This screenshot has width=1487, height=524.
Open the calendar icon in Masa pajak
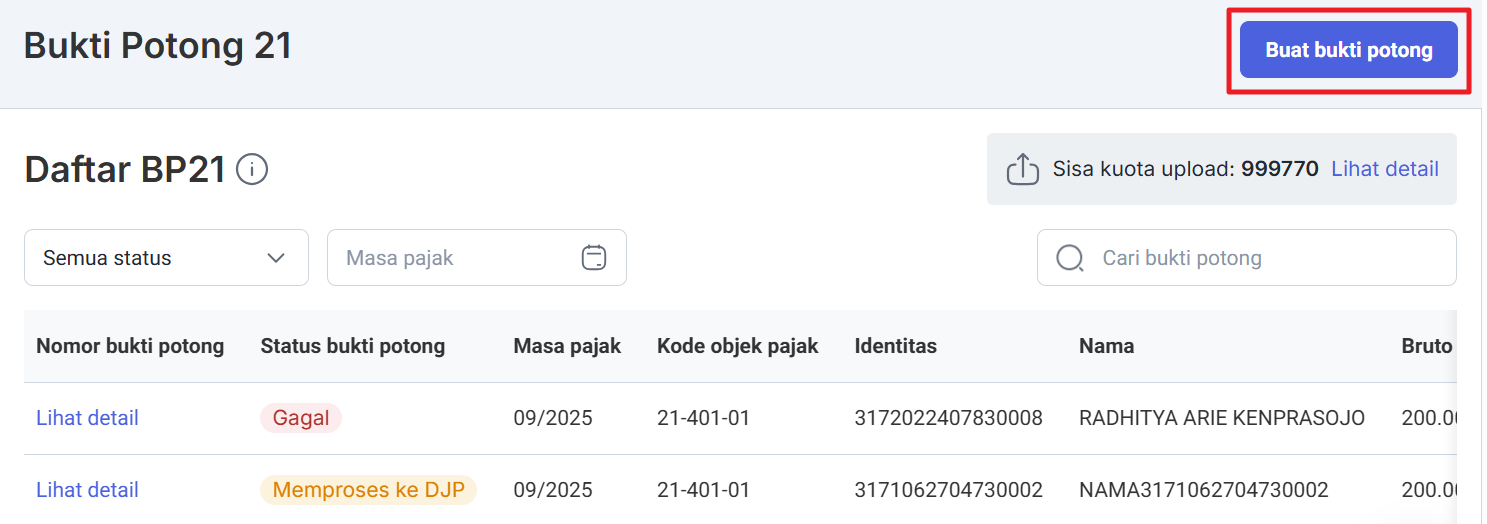(x=594, y=258)
